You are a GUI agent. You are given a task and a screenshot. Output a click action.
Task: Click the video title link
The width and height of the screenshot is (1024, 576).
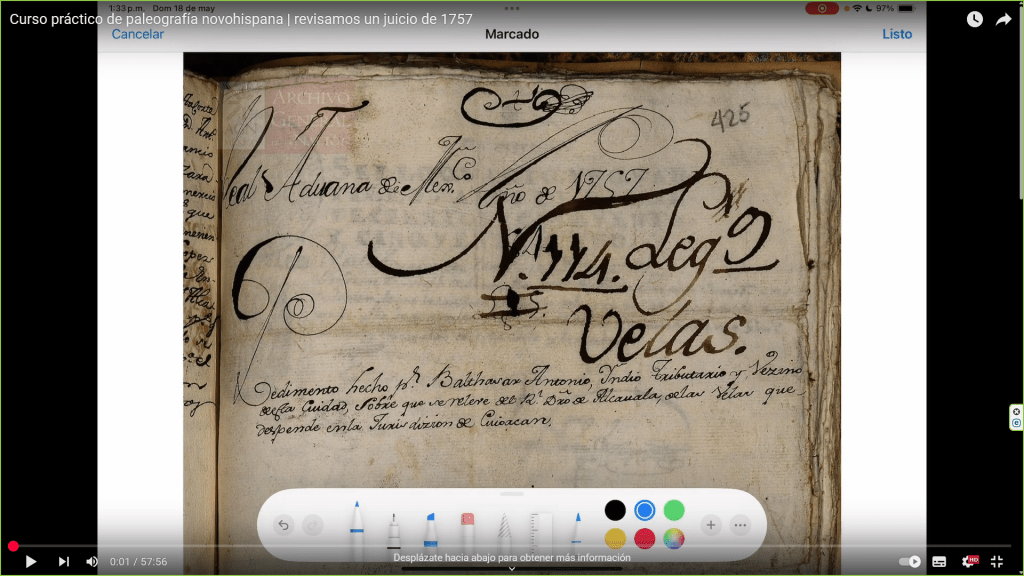pyautogui.click(x=241, y=19)
